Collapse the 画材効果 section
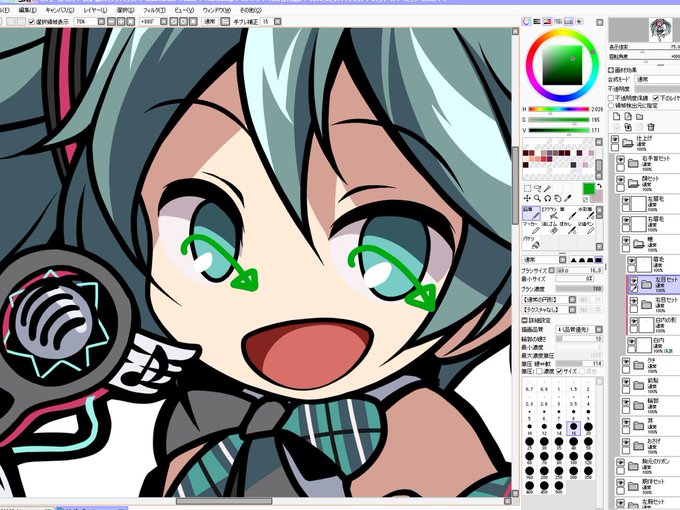 (x=611, y=70)
